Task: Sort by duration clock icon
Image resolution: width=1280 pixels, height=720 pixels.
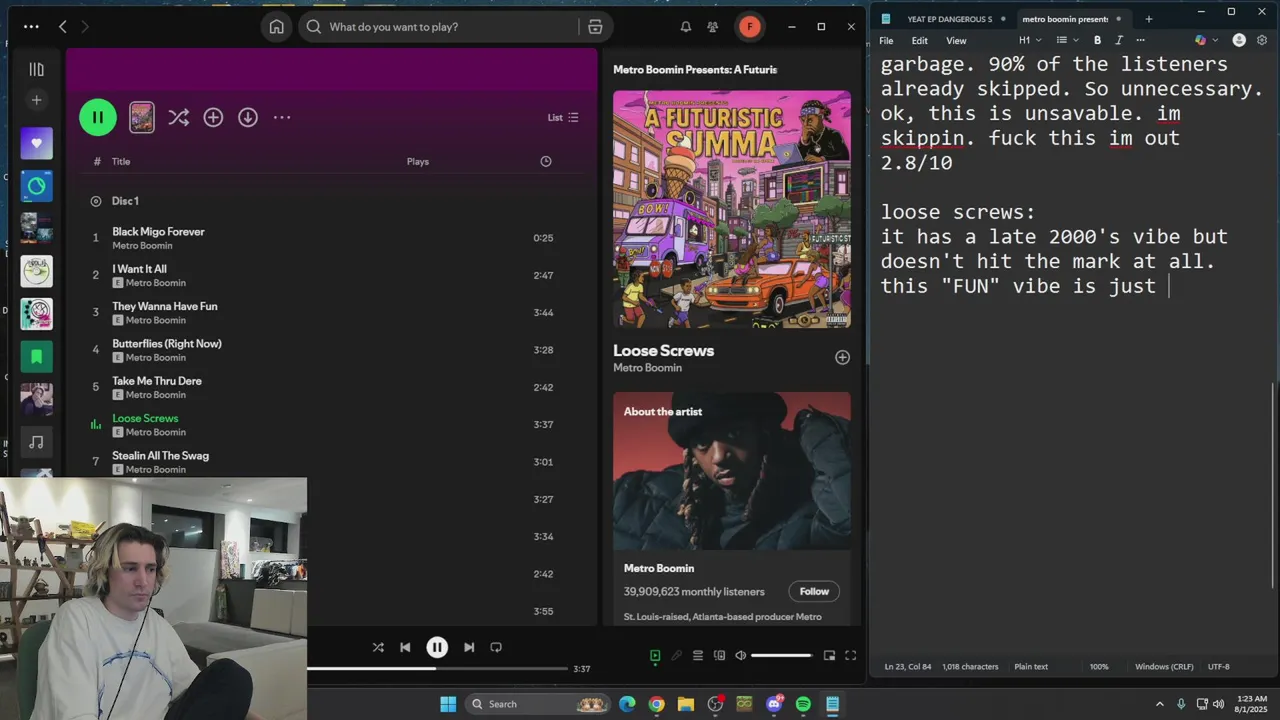Action: tap(546, 161)
